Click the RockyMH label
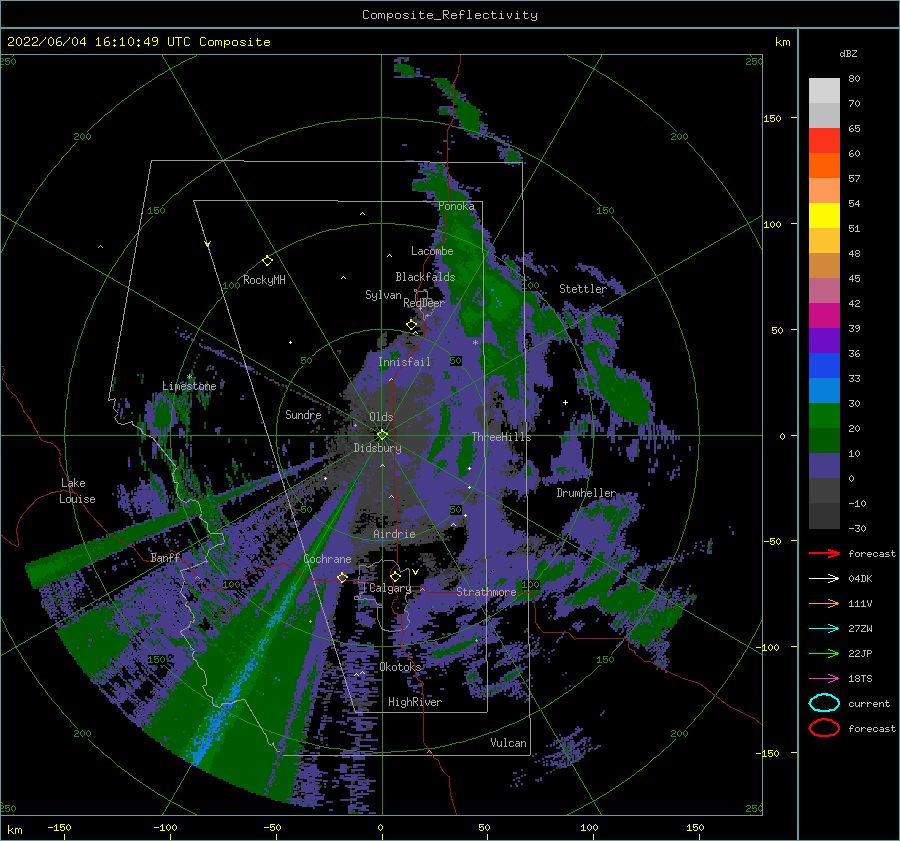 [x=264, y=280]
